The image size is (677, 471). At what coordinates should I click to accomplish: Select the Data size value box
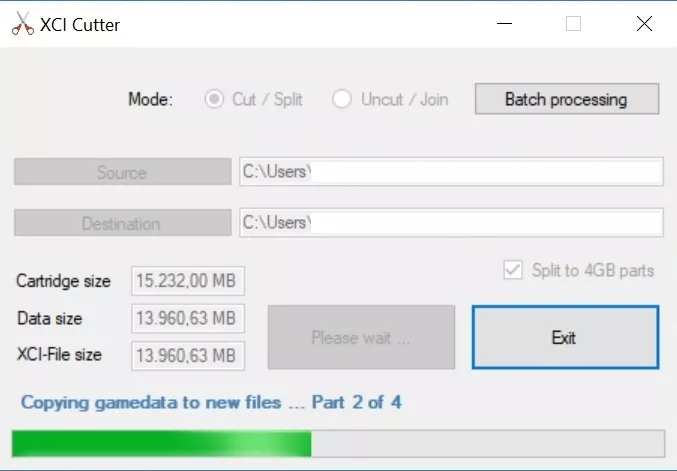click(x=188, y=319)
